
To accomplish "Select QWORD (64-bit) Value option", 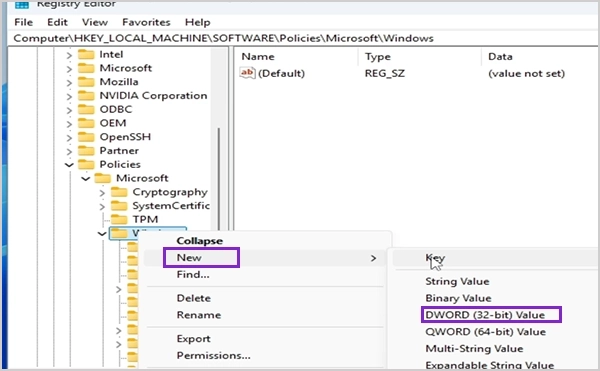I will (x=485, y=332).
